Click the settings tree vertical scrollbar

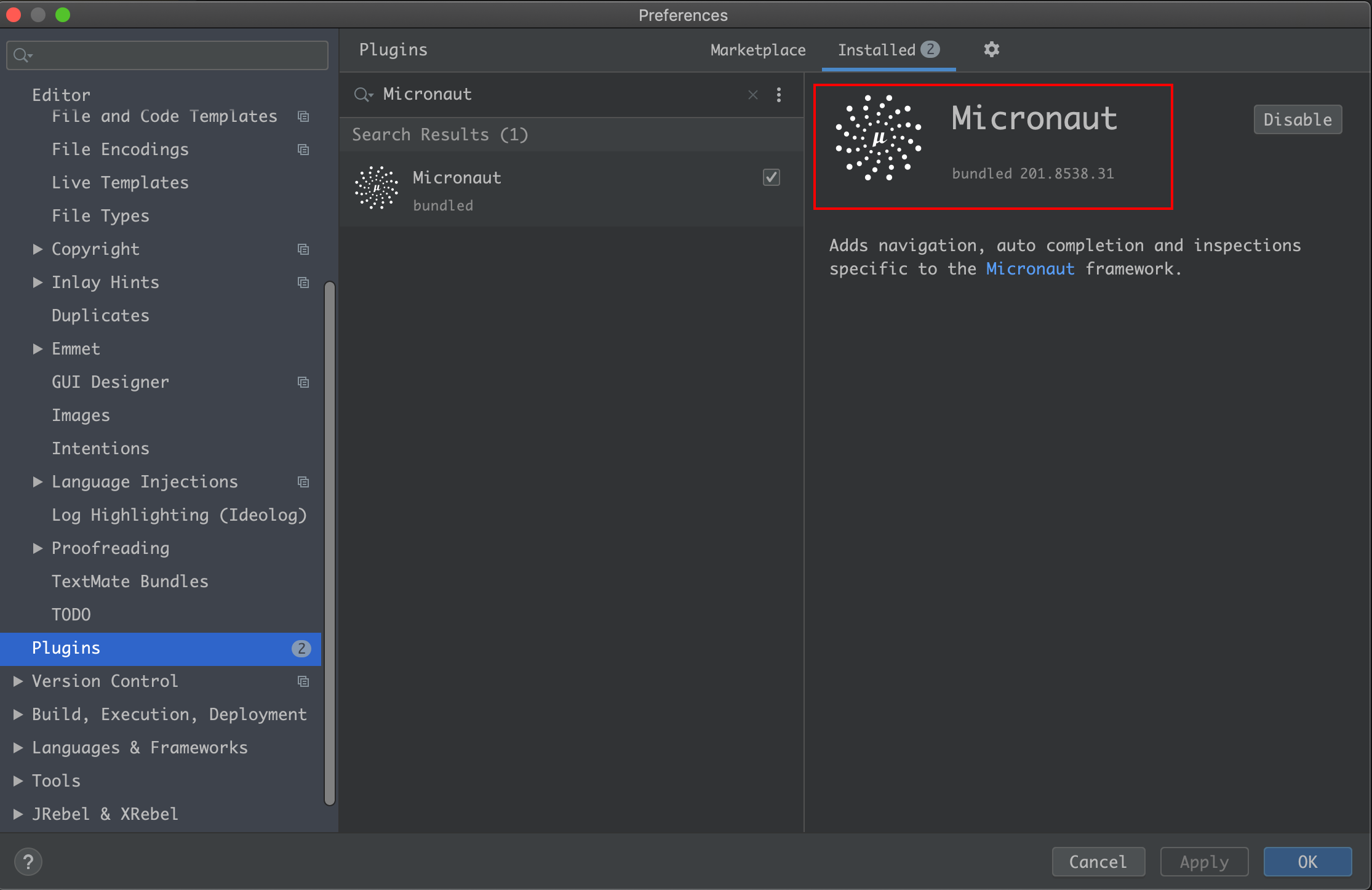tap(330, 542)
